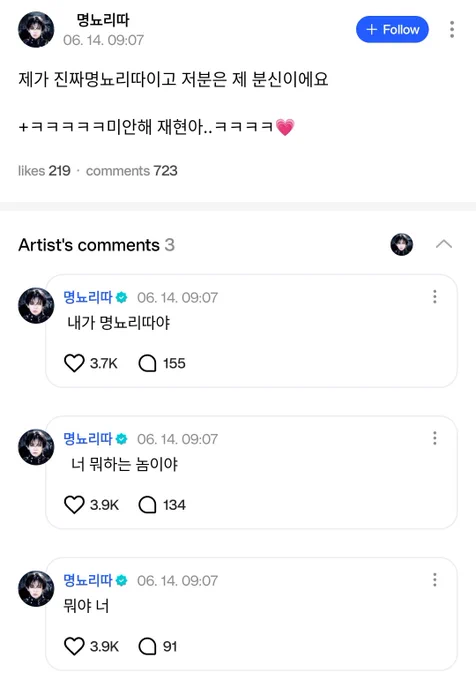View the comments 723 count link

[132, 171]
